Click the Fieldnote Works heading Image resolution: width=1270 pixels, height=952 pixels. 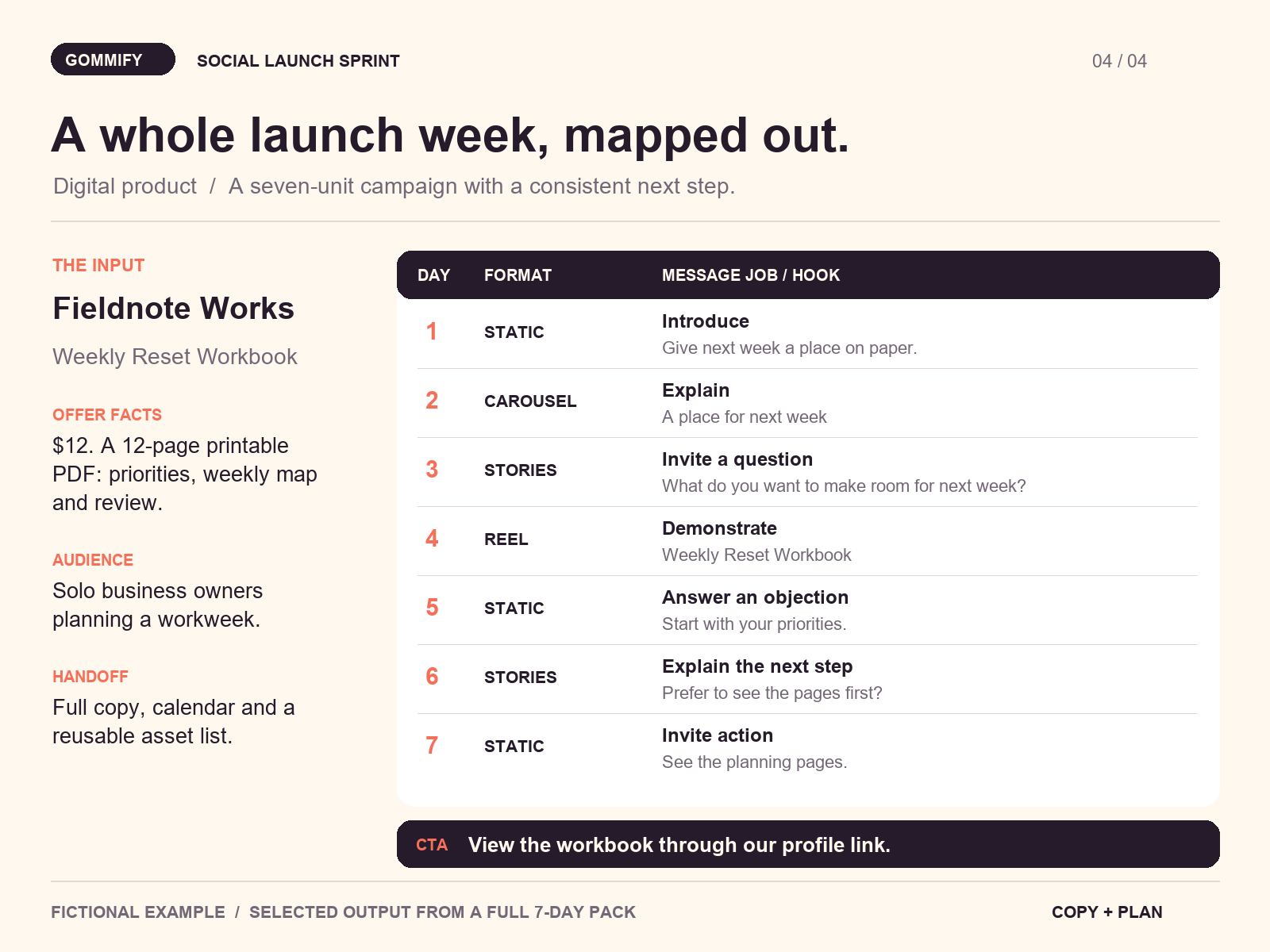(173, 309)
